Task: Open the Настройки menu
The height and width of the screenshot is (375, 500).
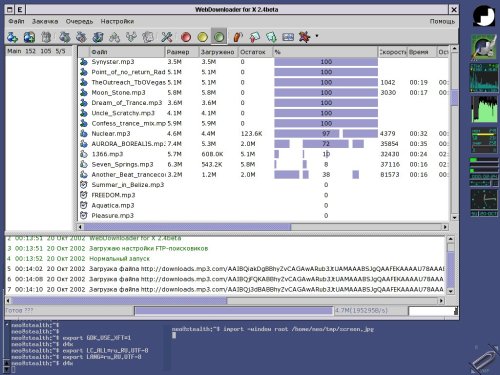Action: (x=117, y=21)
